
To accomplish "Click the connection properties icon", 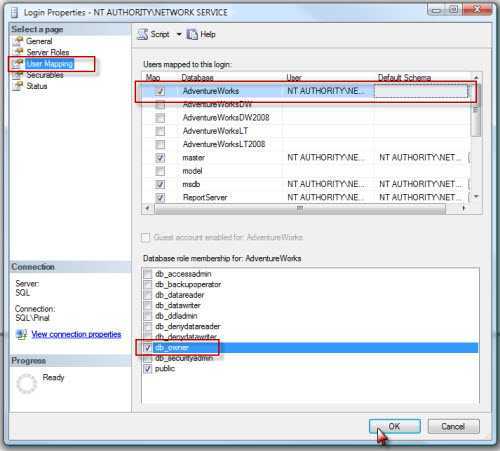I will click(22, 334).
